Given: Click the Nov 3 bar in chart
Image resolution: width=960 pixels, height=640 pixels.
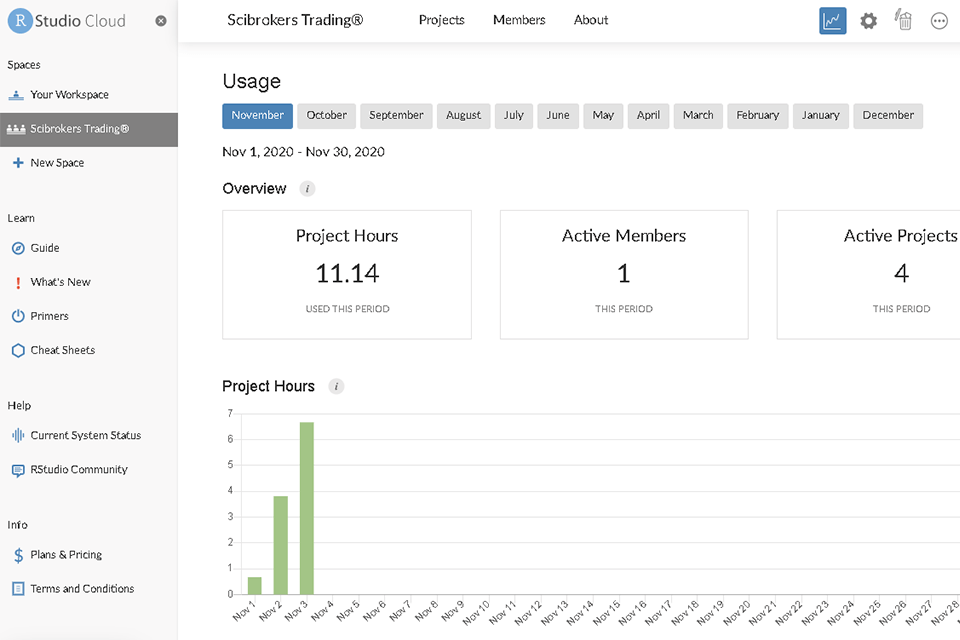Looking at the screenshot, I should click(x=307, y=508).
